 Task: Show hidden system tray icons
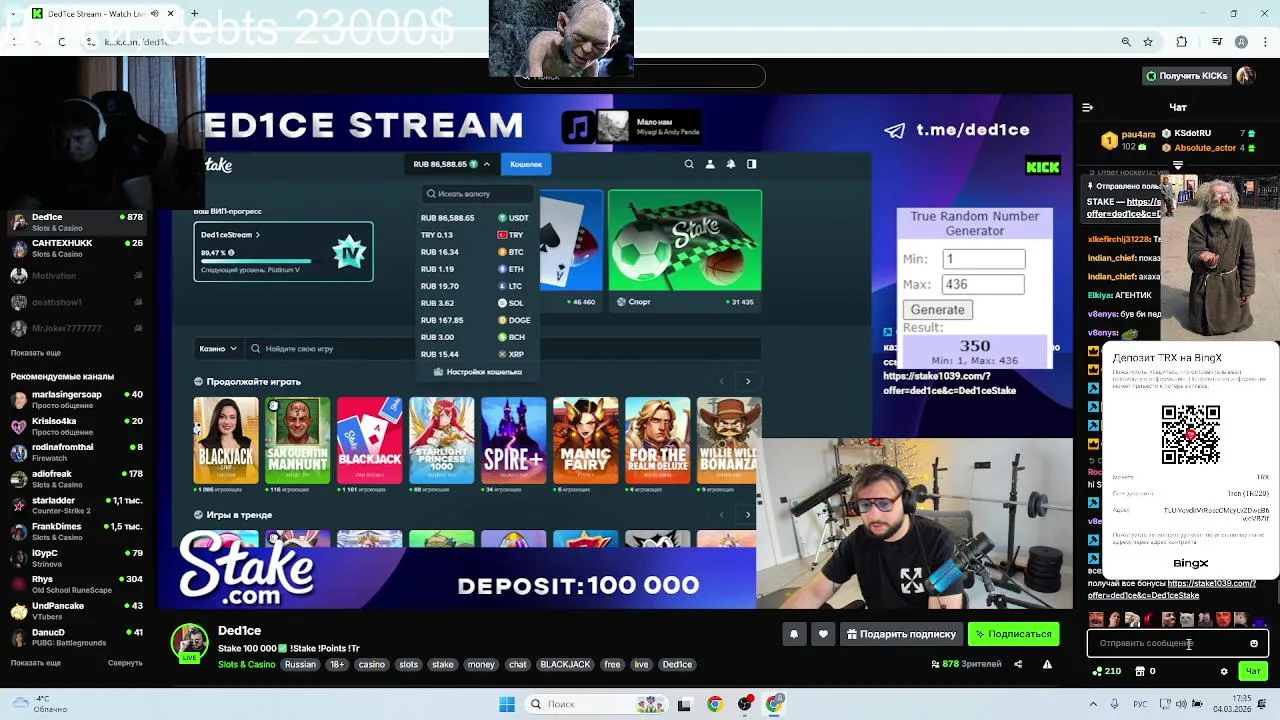(1092, 704)
